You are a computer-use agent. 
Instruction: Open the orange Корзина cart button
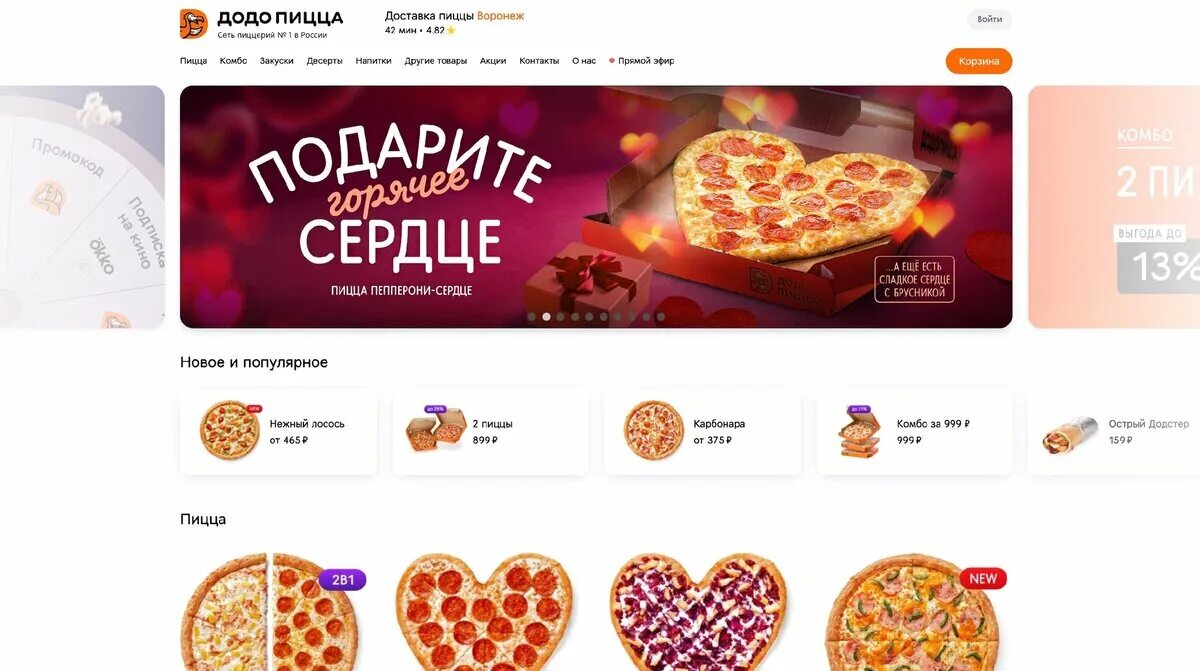click(978, 61)
